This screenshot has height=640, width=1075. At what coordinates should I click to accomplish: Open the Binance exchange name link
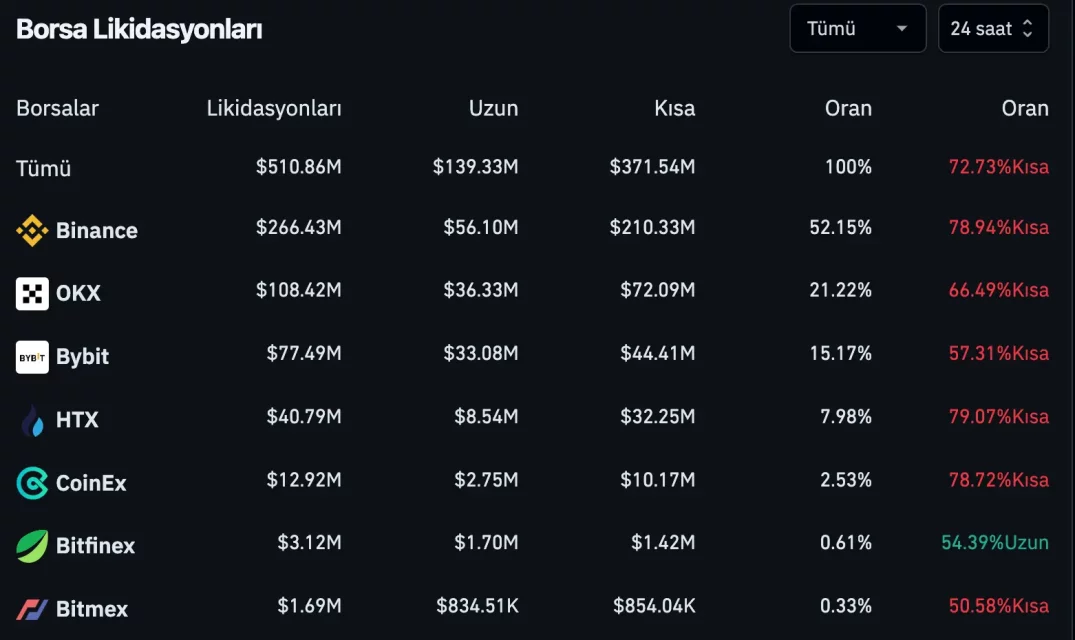[97, 231]
